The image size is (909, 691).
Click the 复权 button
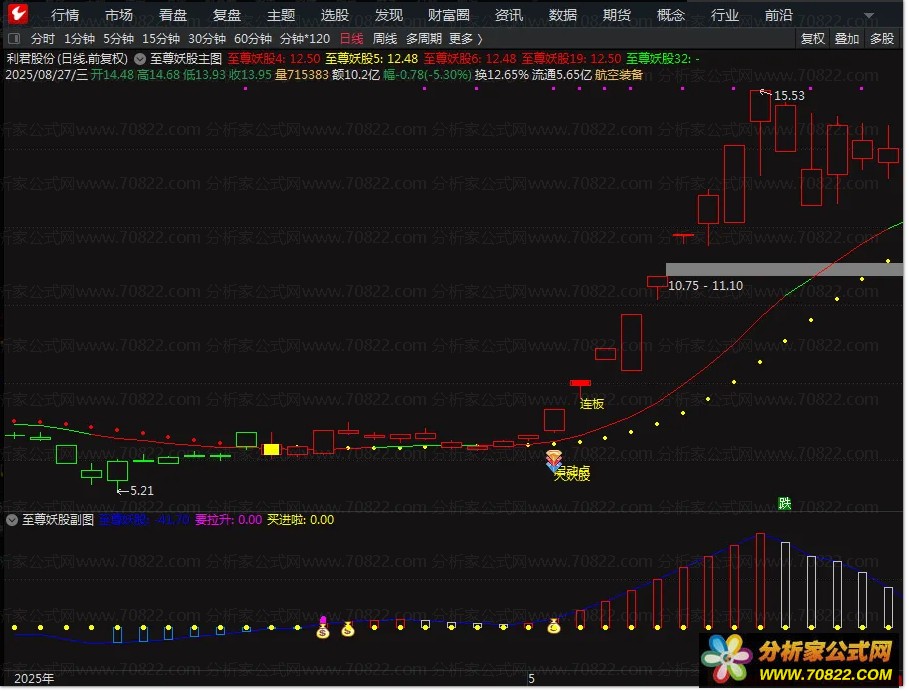(813, 39)
